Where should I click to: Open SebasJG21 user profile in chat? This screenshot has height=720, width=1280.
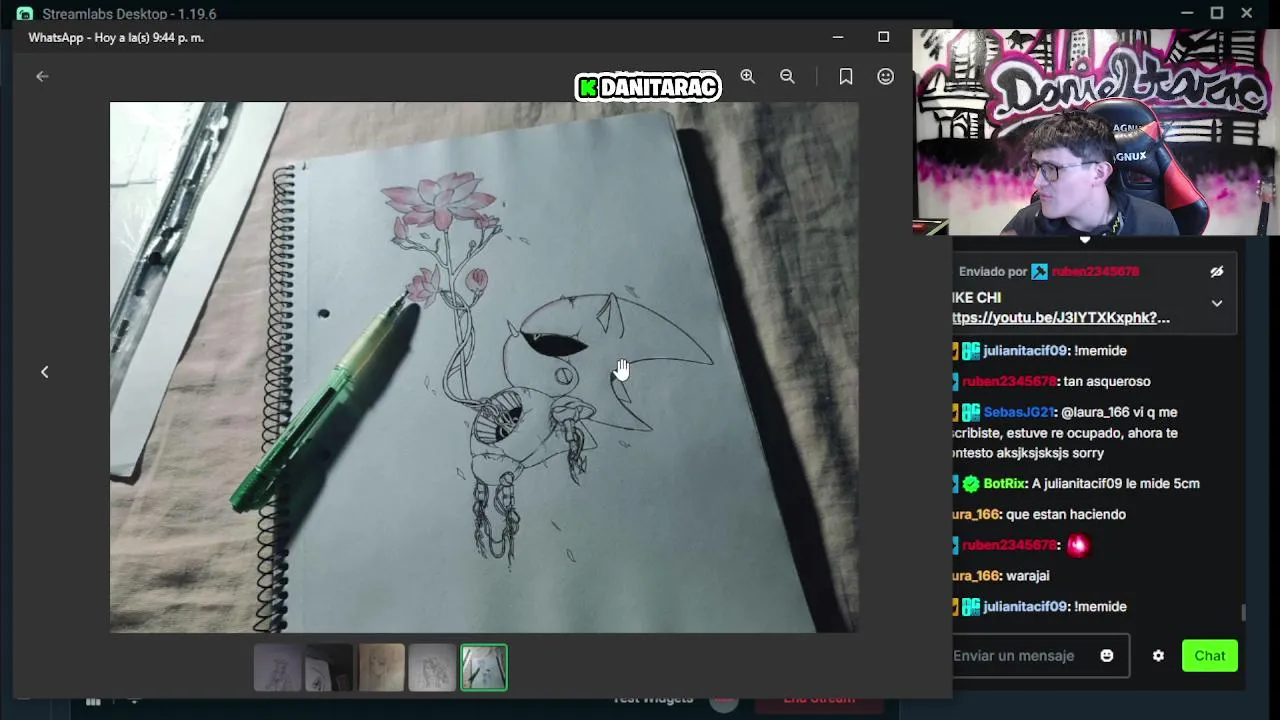tap(1019, 412)
